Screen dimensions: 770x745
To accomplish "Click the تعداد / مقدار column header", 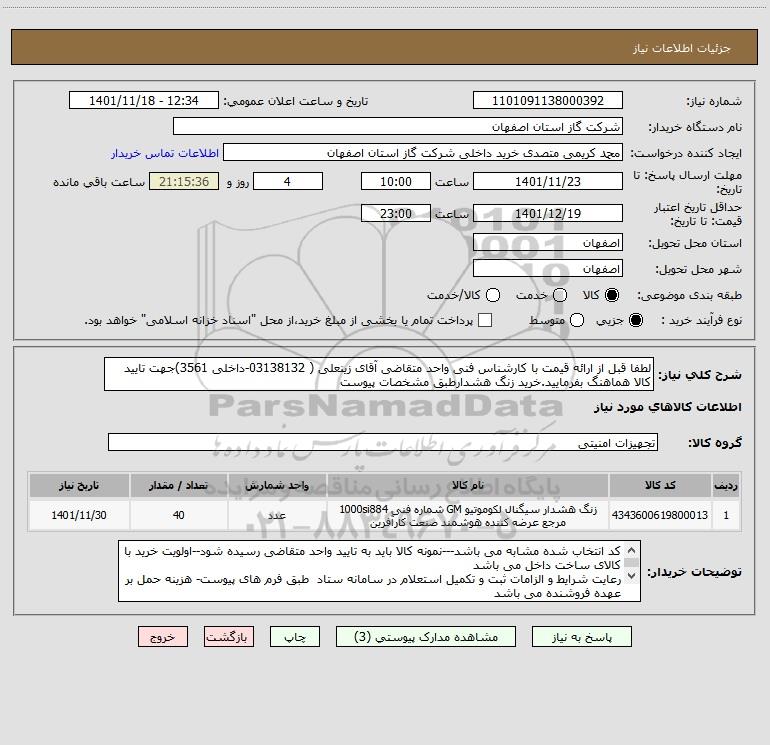I will (179, 485).
